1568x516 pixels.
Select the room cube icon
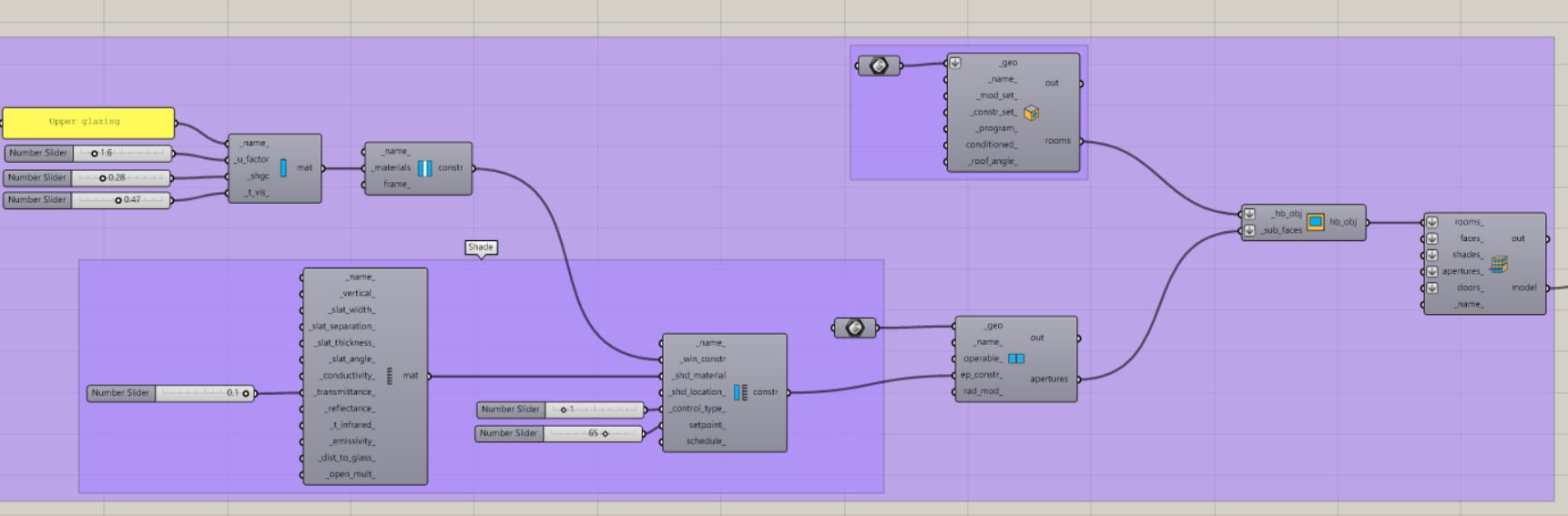1031,113
